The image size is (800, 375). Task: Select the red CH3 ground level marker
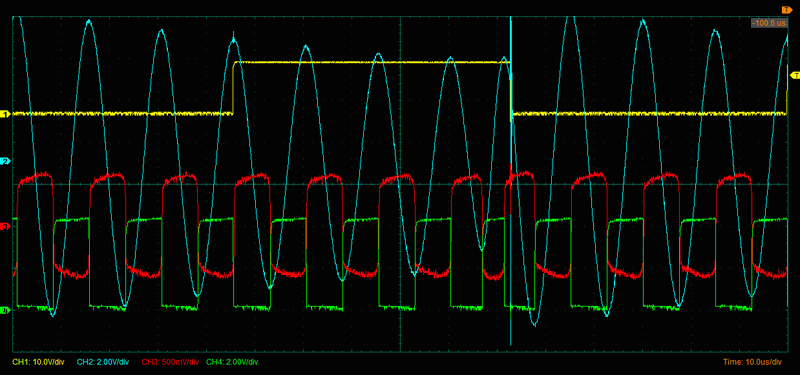(x=6, y=227)
